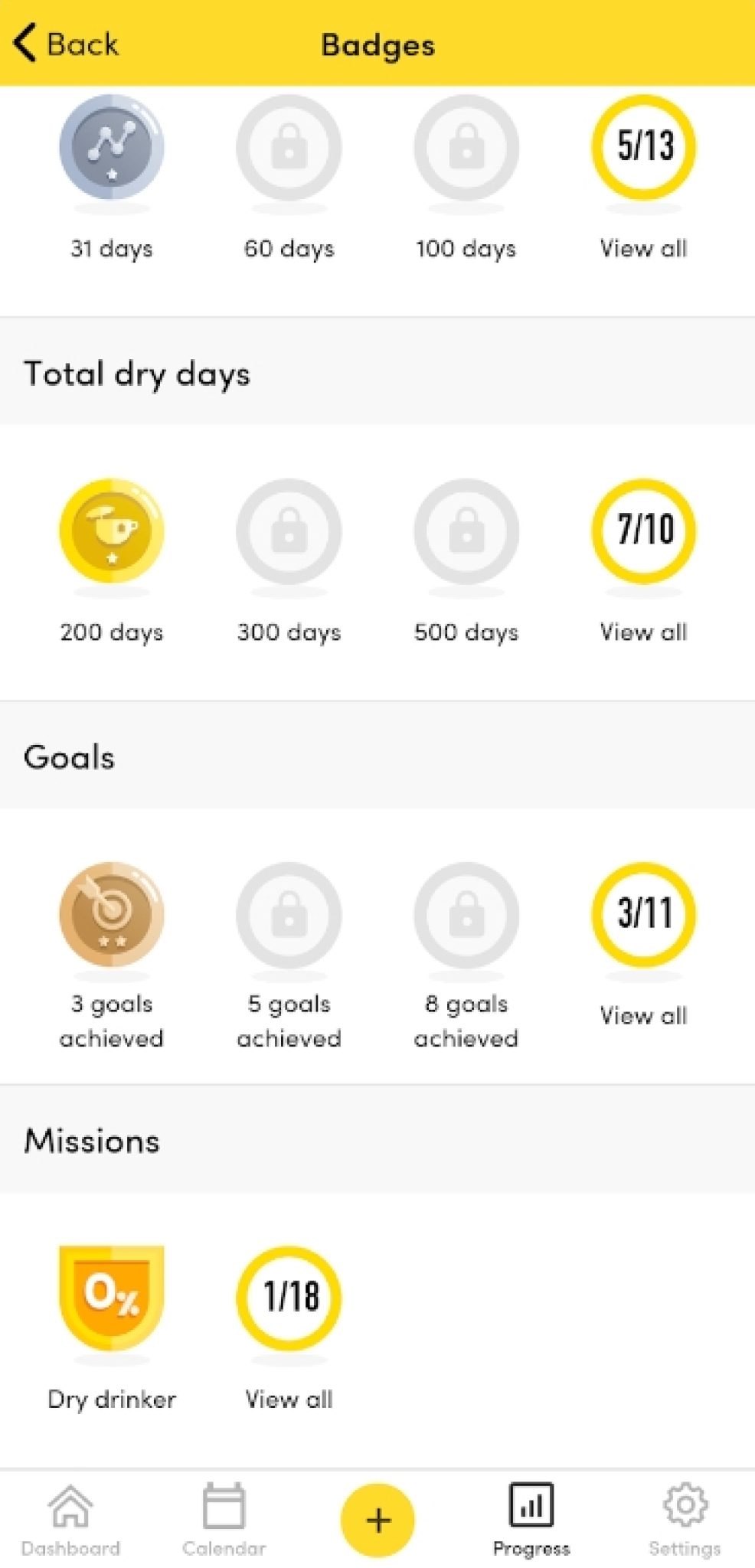
Task: Tap the locked 8 goals achieved badge
Action: pyautogui.click(x=466, y=914)
